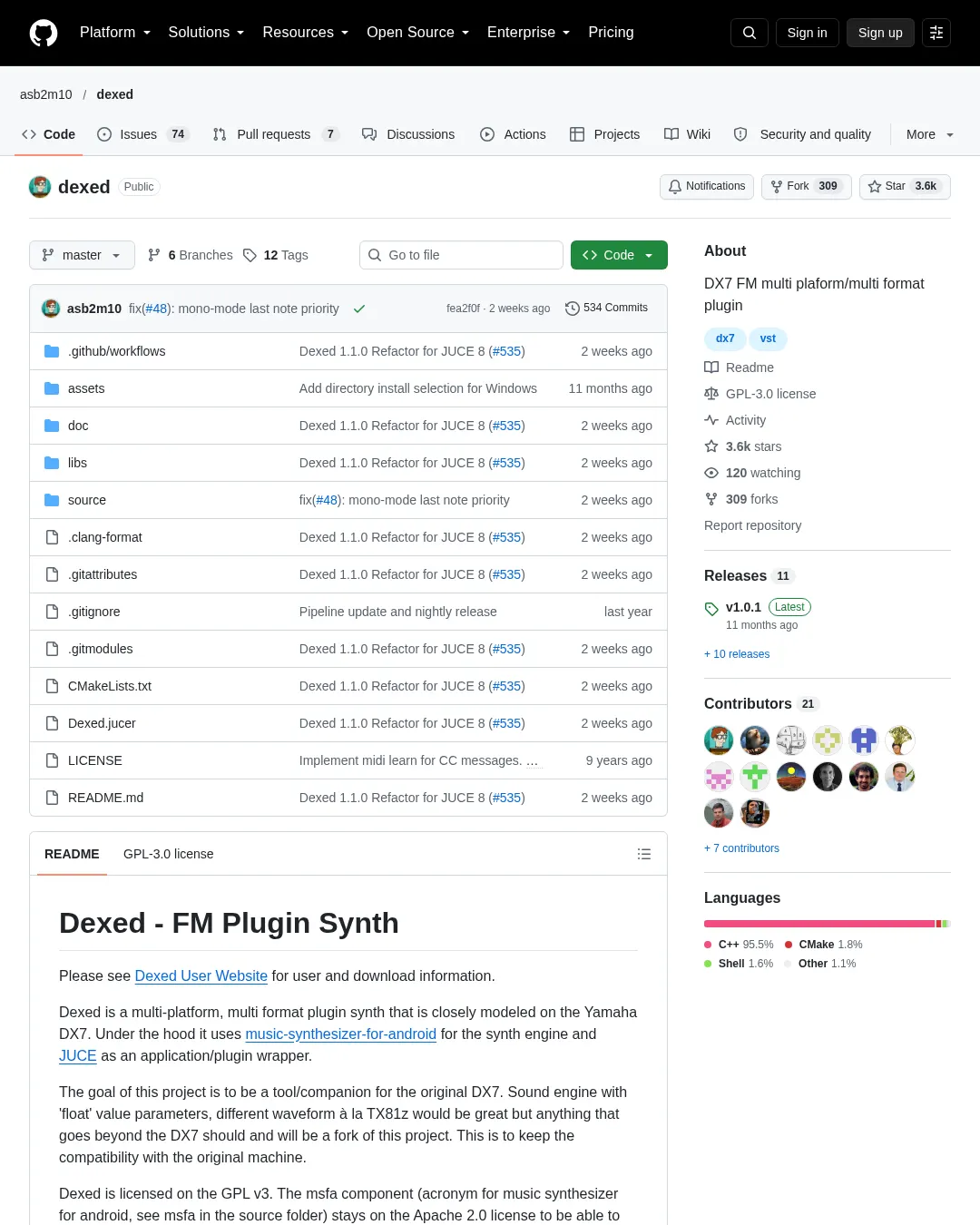Viewport: 980px width, 1225px height.
Task: Click the folder icon for .github/workflows
Action: click(52, 351)
